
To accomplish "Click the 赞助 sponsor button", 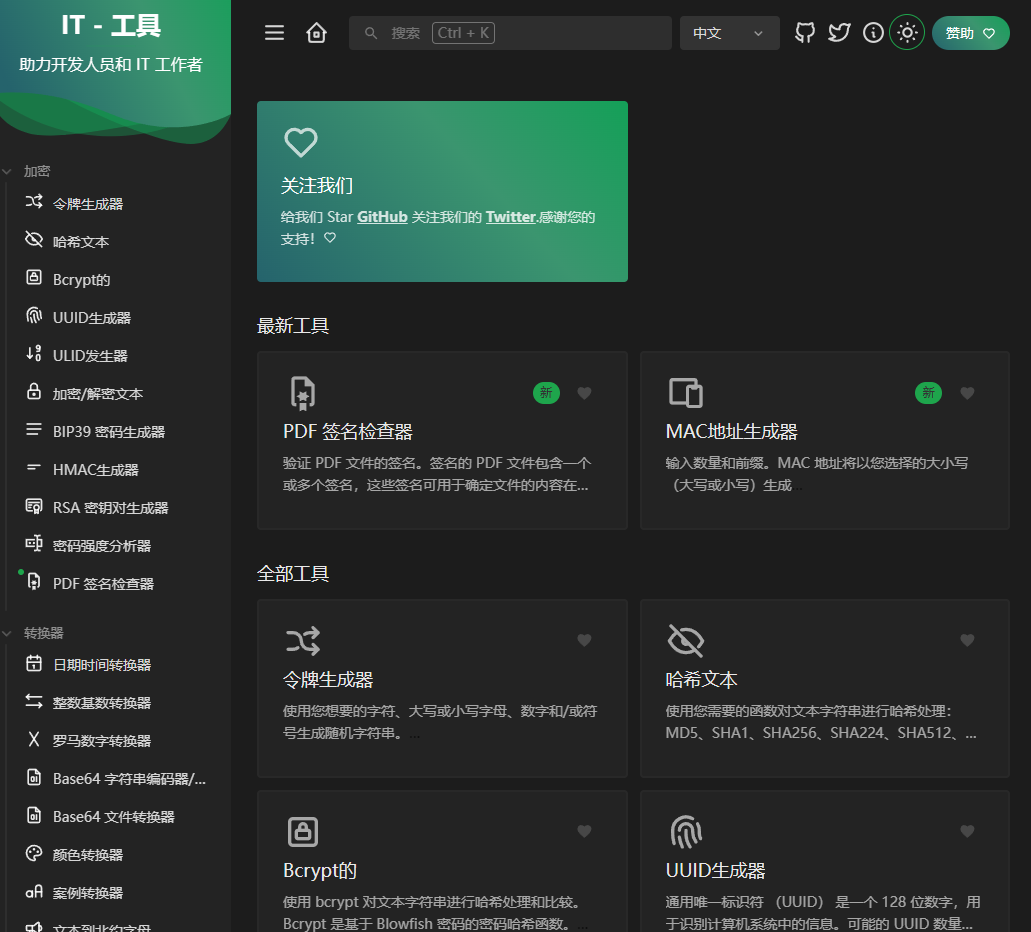I will point(970,33).
